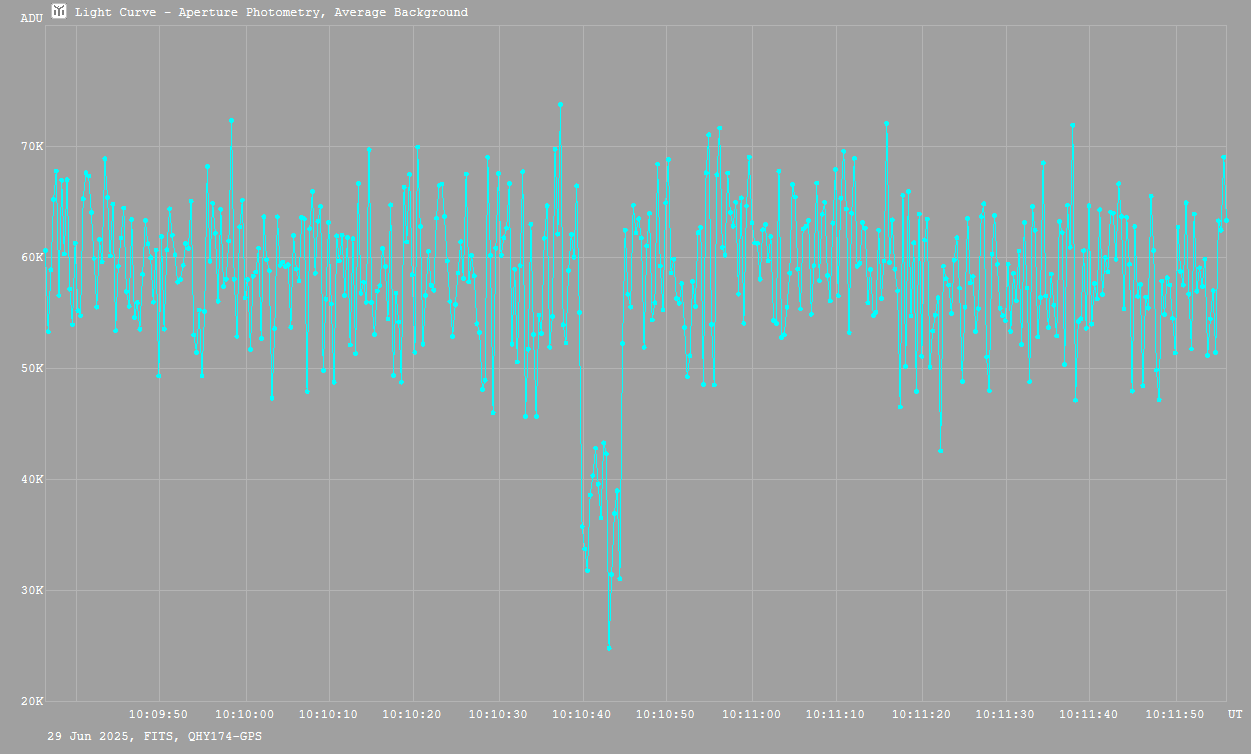Click the 20K label on the vertical axis
This screenshot has height=754, width=1251.
pos(32,702)
